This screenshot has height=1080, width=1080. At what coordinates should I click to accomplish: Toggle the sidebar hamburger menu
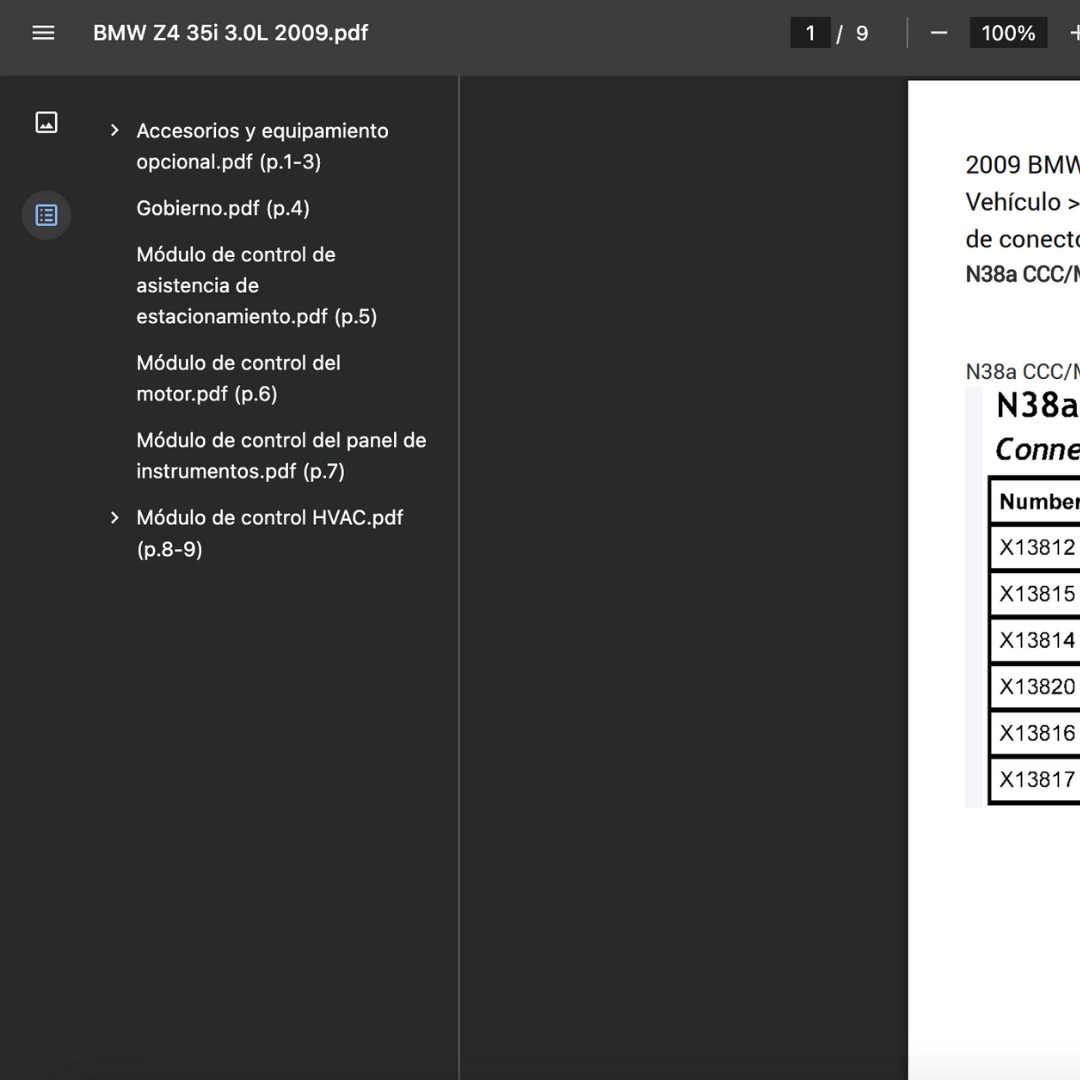(43, 33)
